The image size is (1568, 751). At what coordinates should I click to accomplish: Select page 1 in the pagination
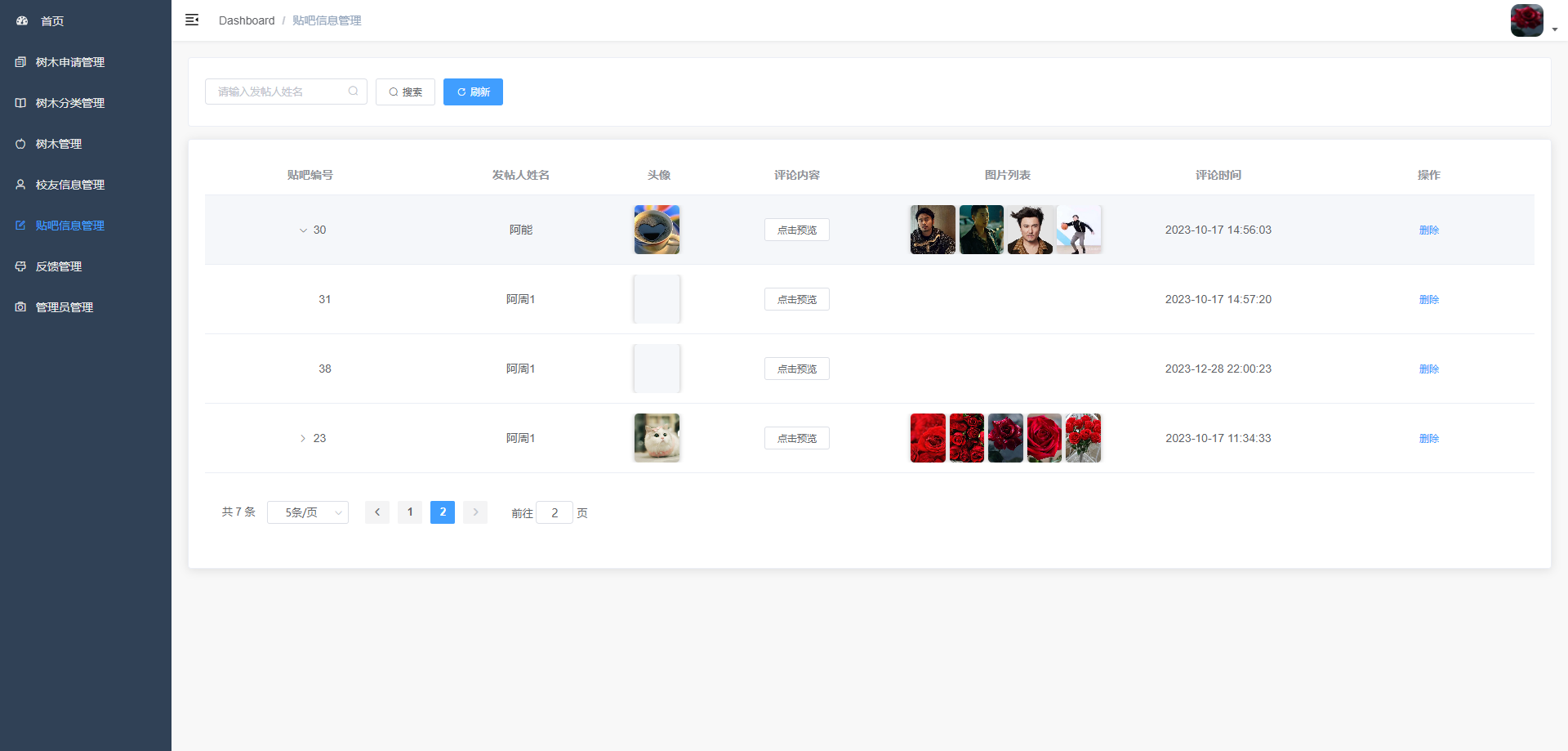(x=410, y=512)
